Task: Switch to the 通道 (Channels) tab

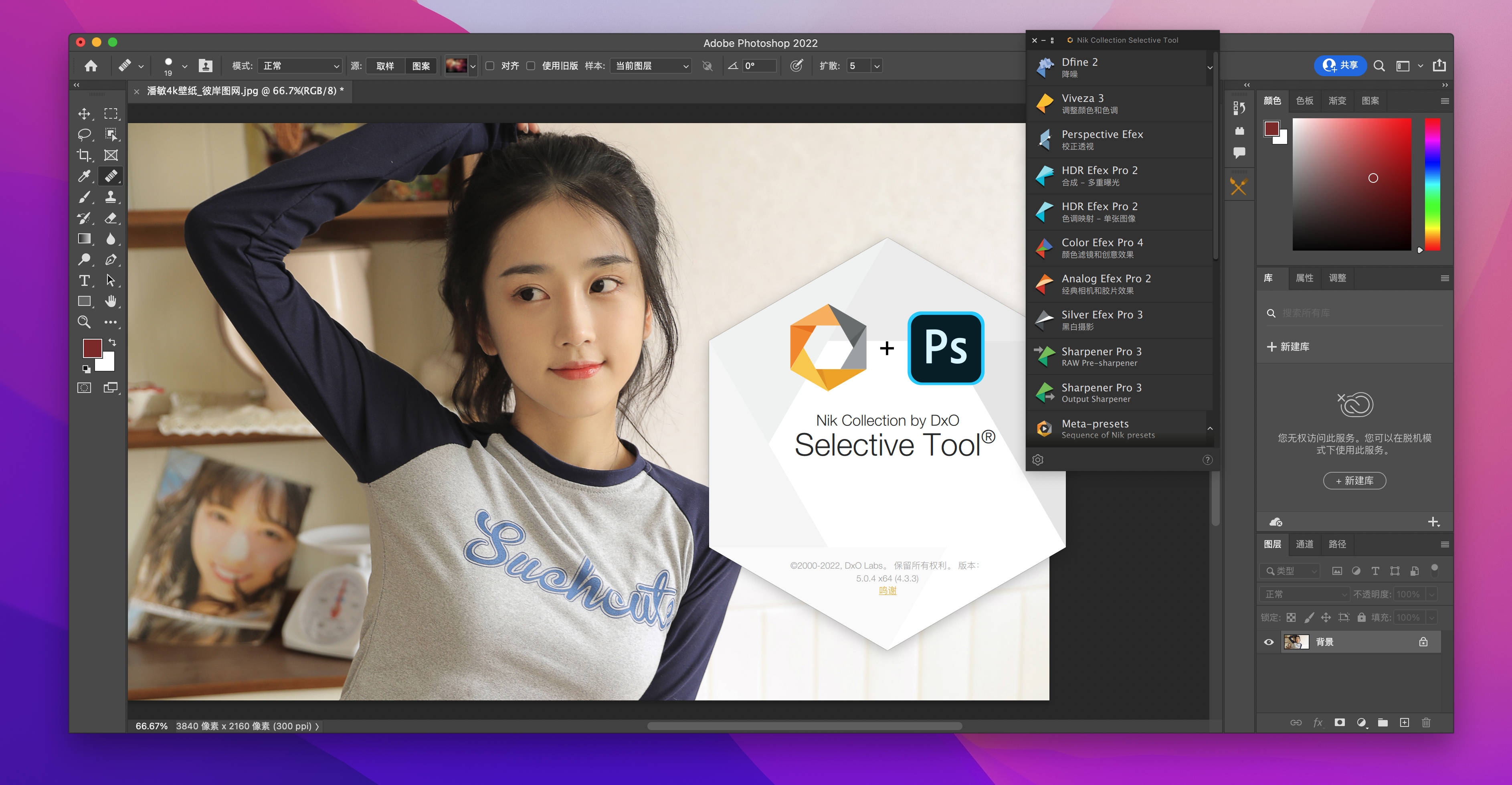Action: pos(1304,544)
